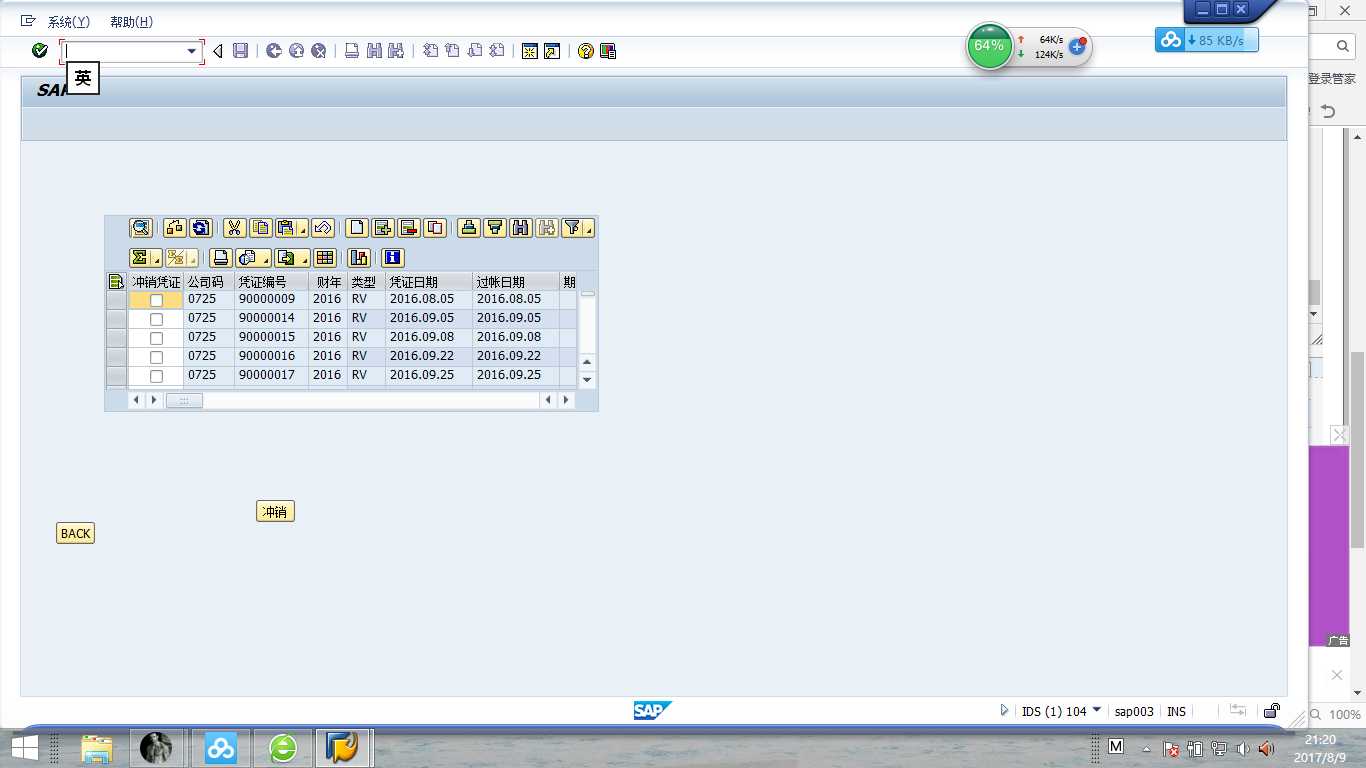1366x768 pixels.
Task: Click the Duplicate row icon
Action: click(x=435, y=228)
